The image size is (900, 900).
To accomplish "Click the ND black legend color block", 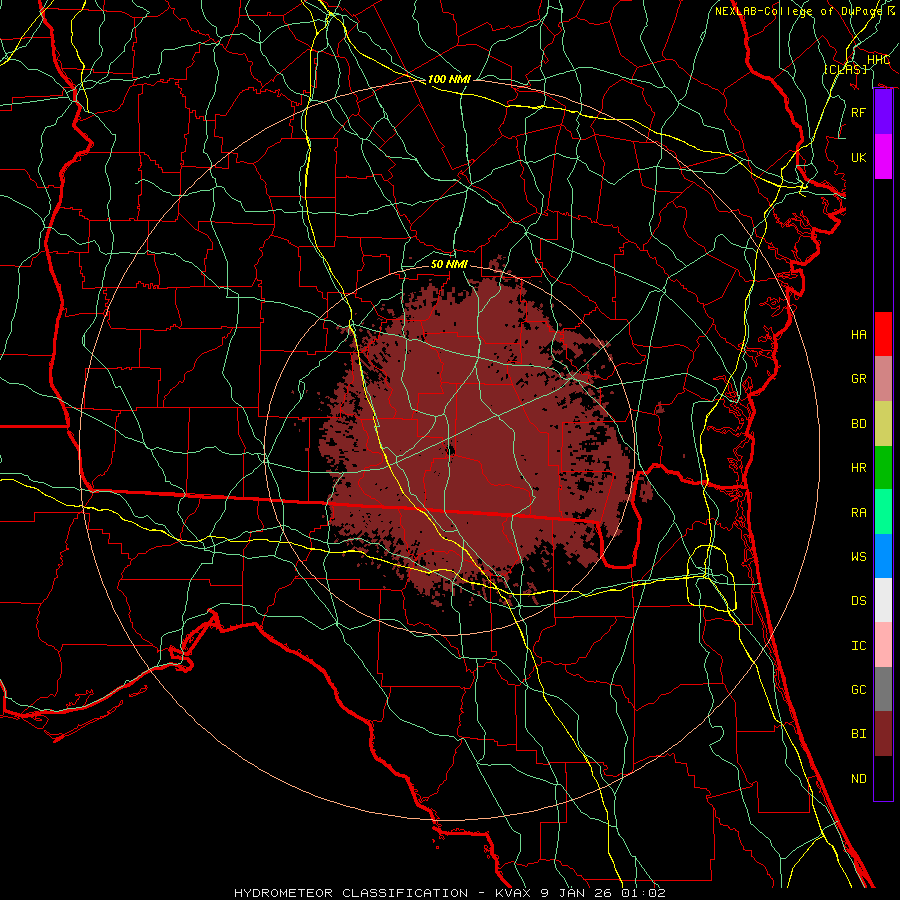I will click(x=883, y=778).
